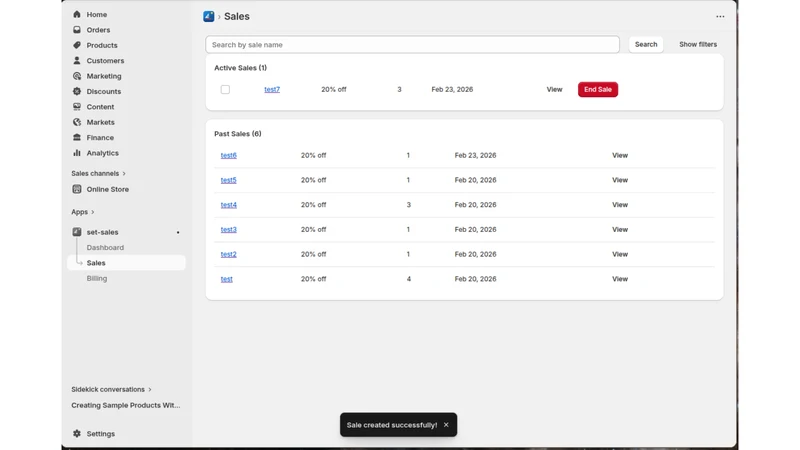Click the Online Store storefront icon
The width and height of the screenshot is (800, 450).
(x=77, y=189)
